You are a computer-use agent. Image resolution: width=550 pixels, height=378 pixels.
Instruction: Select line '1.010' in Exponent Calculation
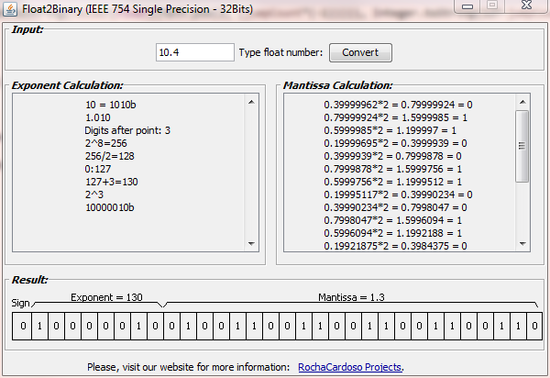pyautogui.click(x=98, y=117)
